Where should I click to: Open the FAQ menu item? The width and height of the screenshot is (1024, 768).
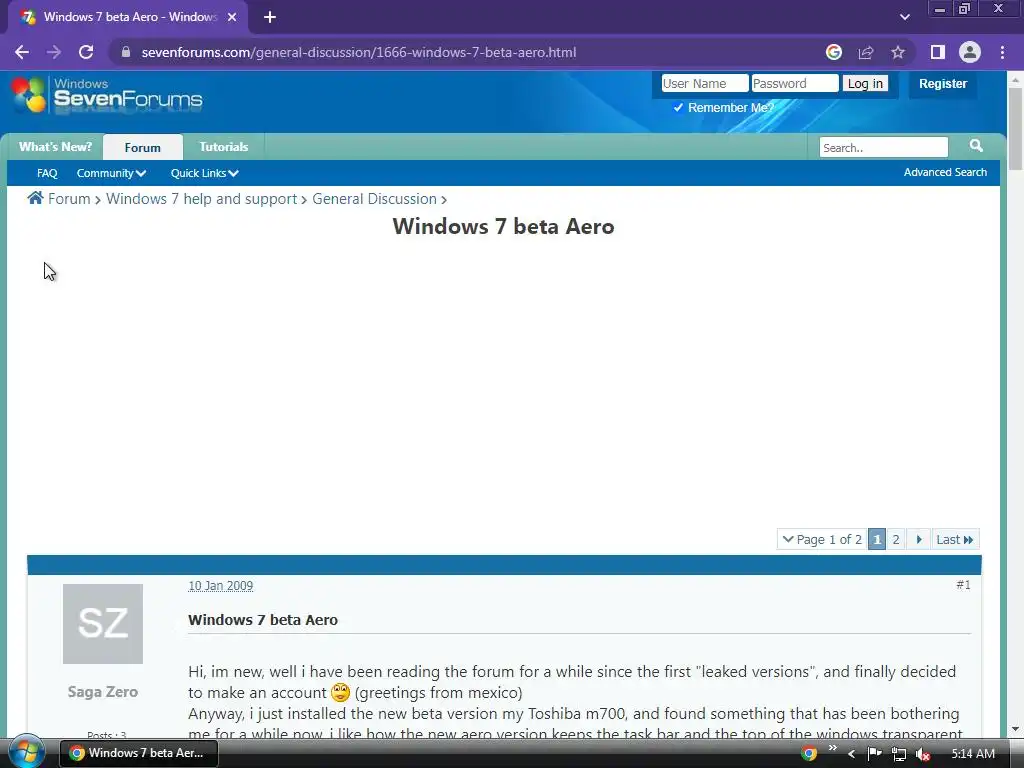[47, 173]
